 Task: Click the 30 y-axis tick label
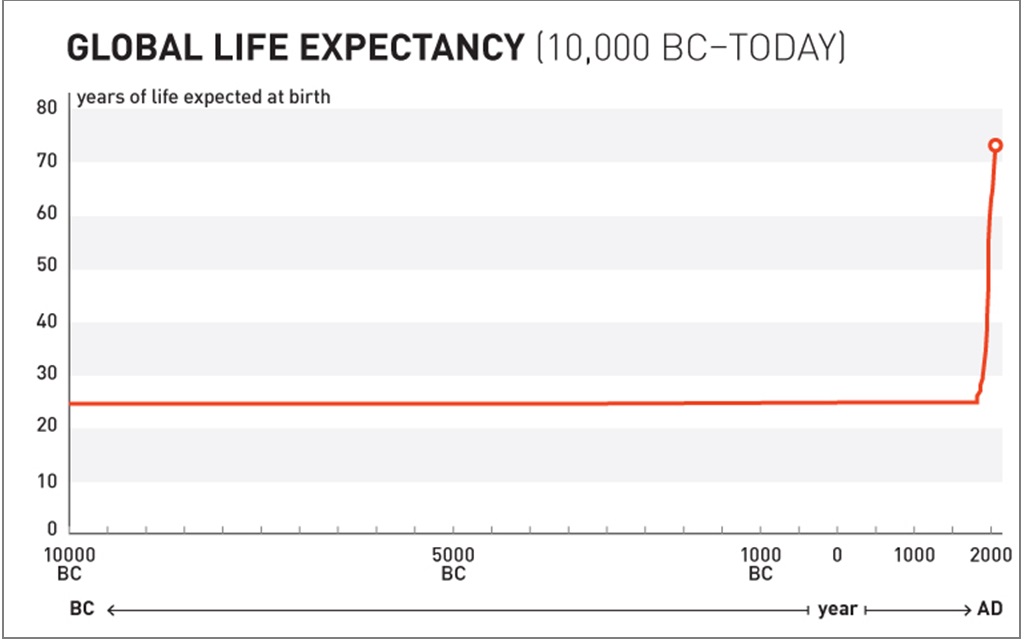click(45, 374)
